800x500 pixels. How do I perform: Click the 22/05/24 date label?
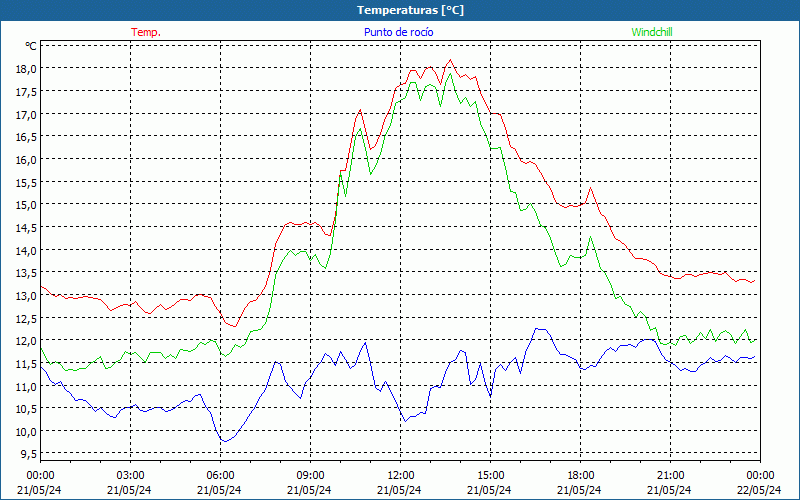759,490
